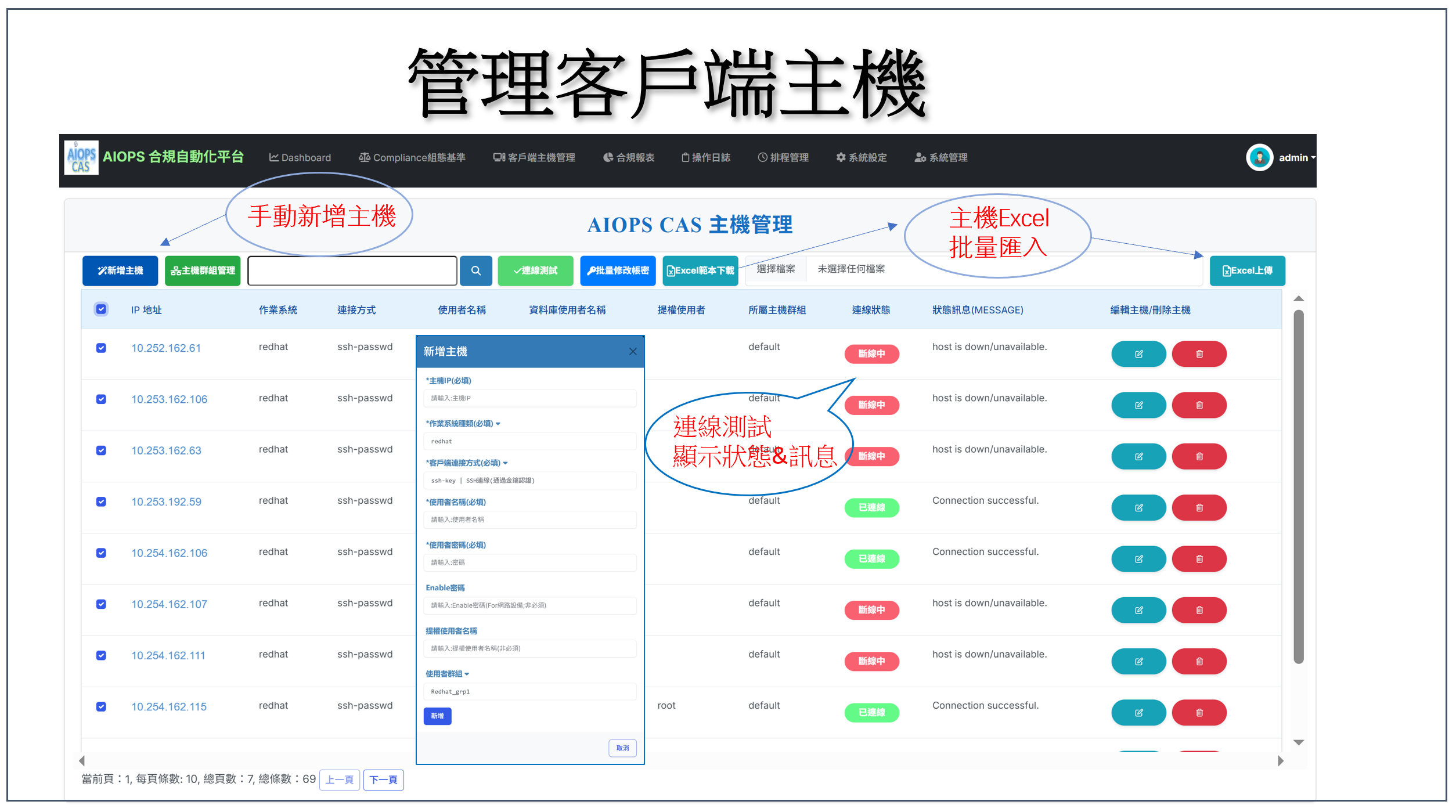This screenshot has width=1456, height=812.
Task: Click the magnifier search icon button
Action: 475,270
